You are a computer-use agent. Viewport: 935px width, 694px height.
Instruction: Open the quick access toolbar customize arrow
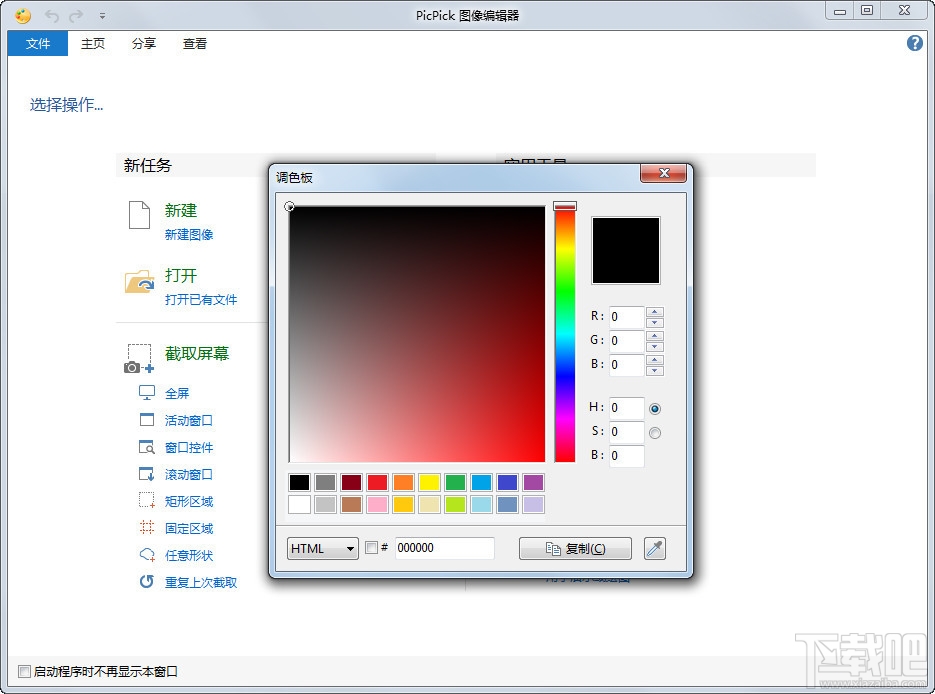pos(100,15)
